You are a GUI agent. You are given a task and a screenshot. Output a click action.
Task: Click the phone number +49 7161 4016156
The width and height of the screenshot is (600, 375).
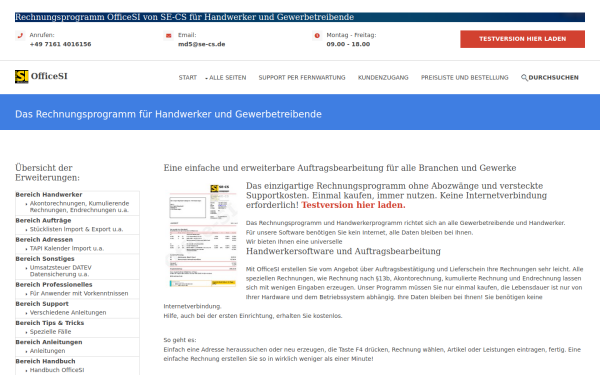point(60,44)
